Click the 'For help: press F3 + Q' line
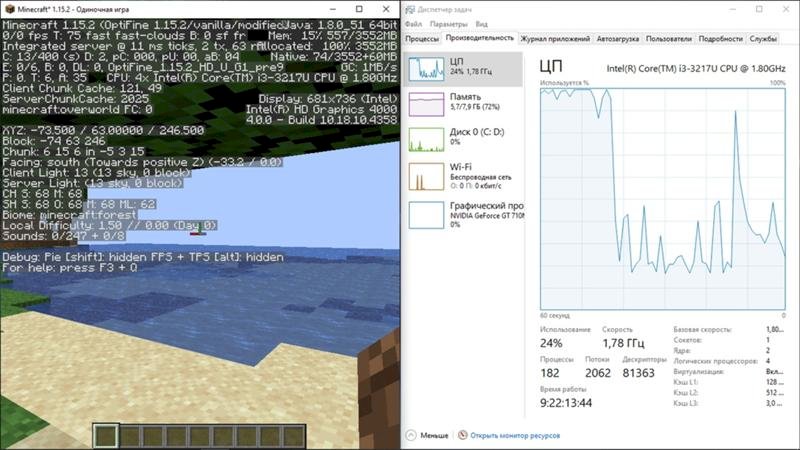Viewport: 800px width, 450px height. tap(69, 268)
